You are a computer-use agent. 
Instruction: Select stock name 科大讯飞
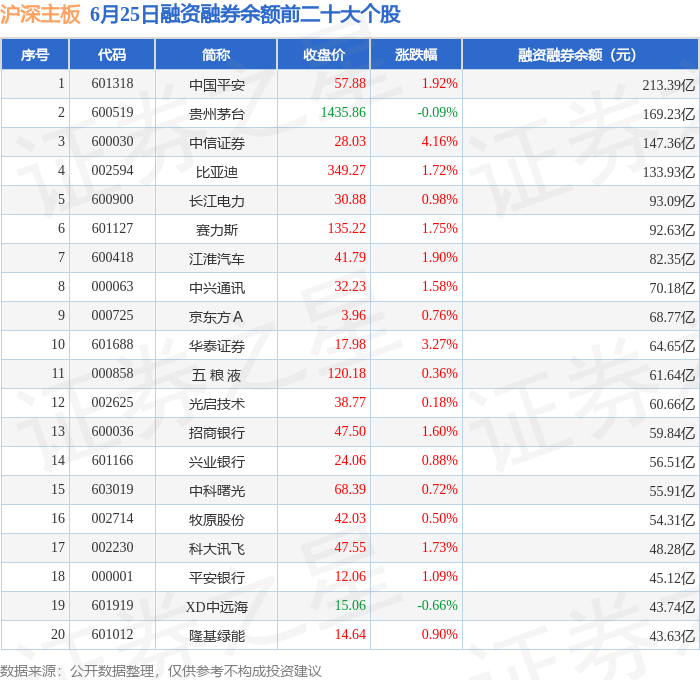click(x=217, y=549)
